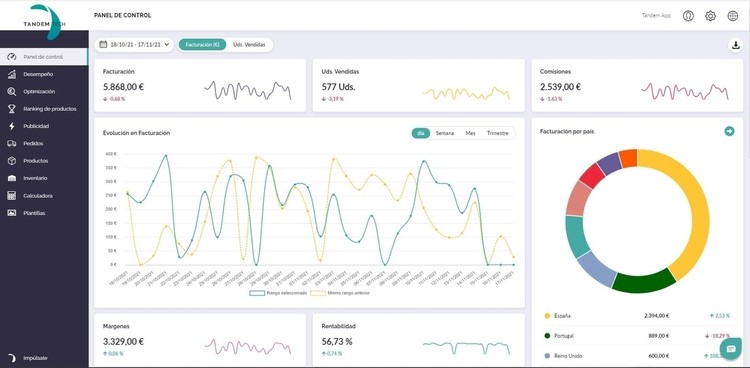Select the Semana chart period tab
This screenshot has width=750, height=368.
[444, 134]
